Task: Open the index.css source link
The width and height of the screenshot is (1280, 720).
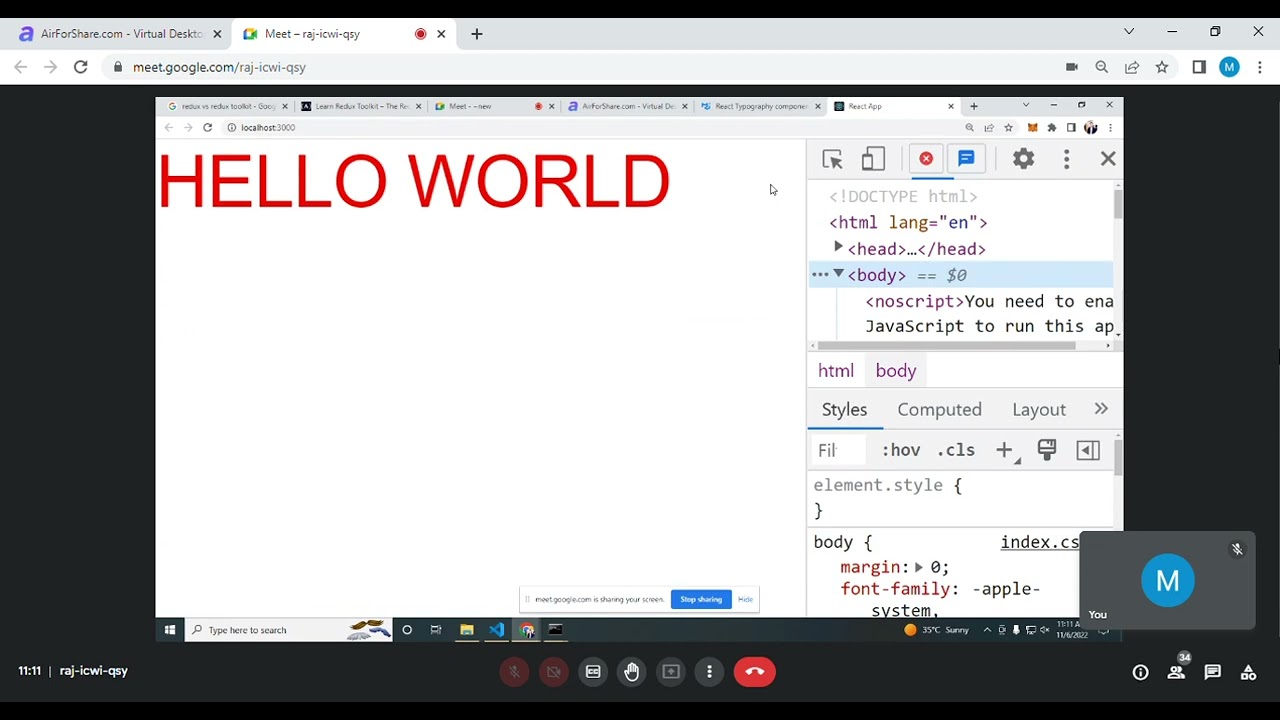Action: click(1040, 542)
